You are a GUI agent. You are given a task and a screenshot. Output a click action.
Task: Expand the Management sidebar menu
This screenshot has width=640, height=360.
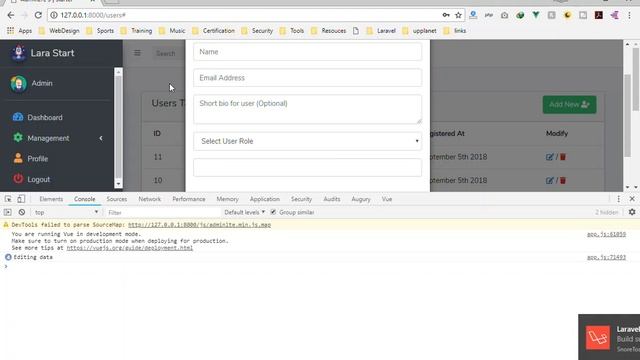[x=57, y=138]
